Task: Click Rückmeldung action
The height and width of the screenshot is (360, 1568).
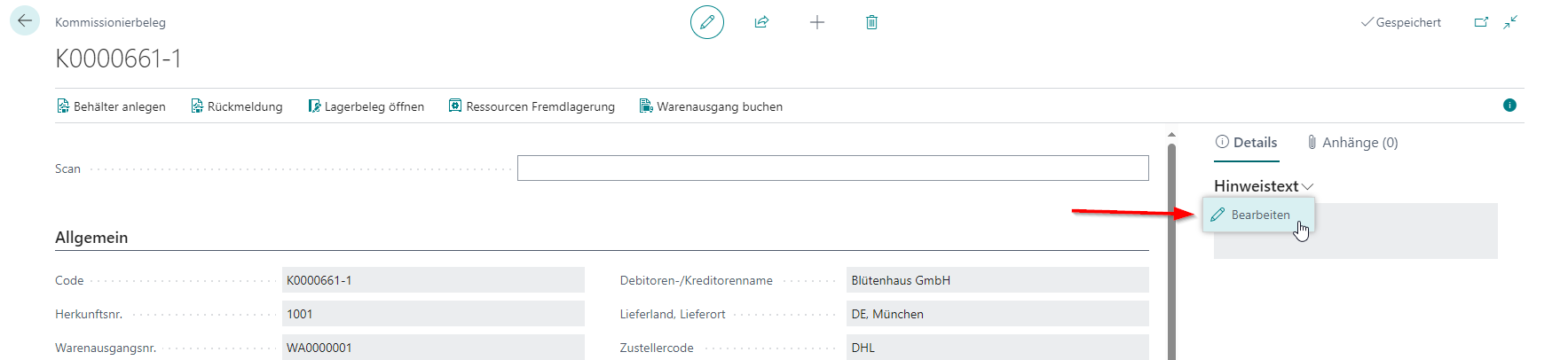Action: coord(237,106)
